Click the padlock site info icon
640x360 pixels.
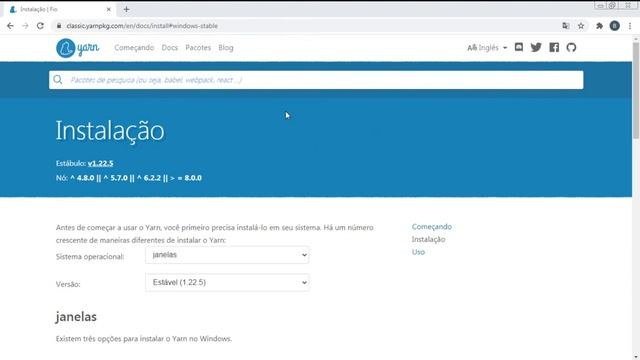pos(59,26)
